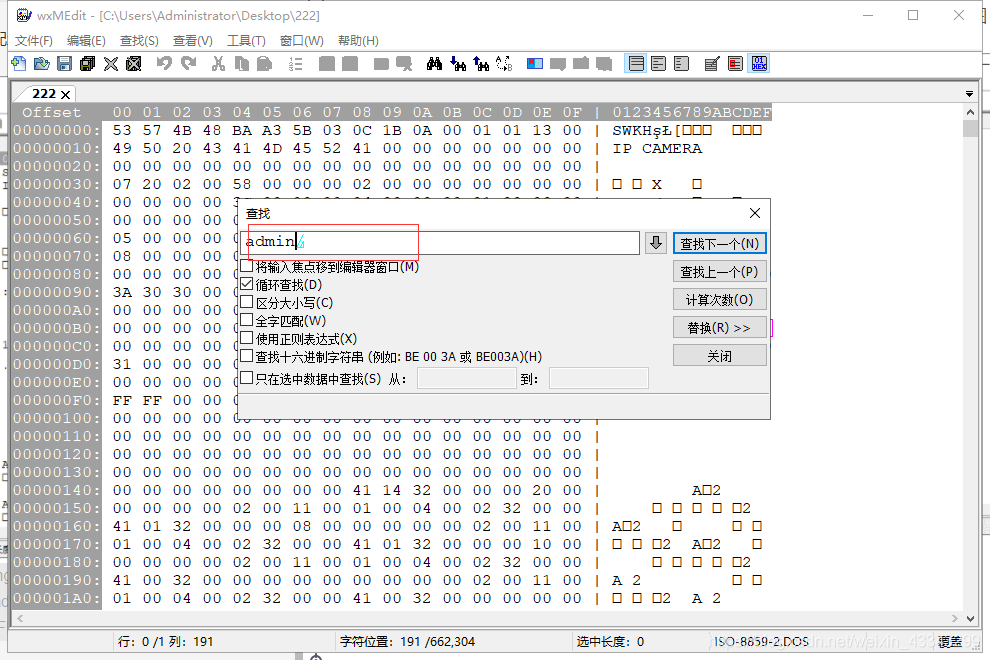Create a new file via toolbar icon
The image size is (990, 660).
[19, 64]
